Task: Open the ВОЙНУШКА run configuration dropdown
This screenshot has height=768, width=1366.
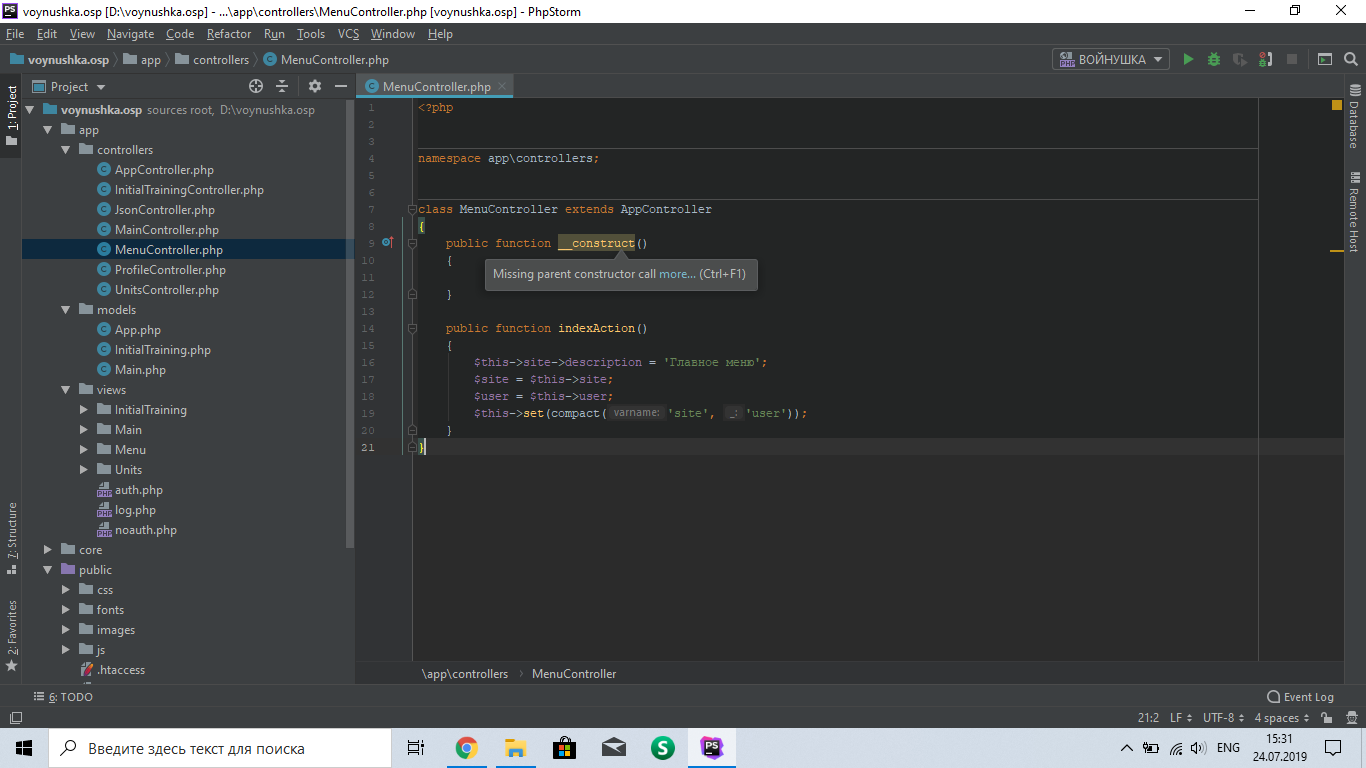Action: point(1110,59)
